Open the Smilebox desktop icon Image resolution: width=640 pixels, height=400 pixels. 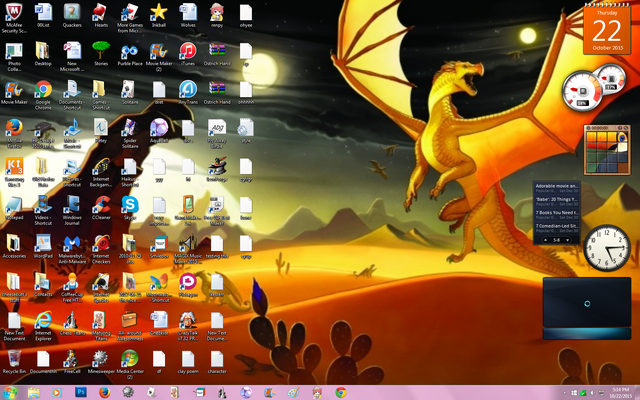pos(159,244)
